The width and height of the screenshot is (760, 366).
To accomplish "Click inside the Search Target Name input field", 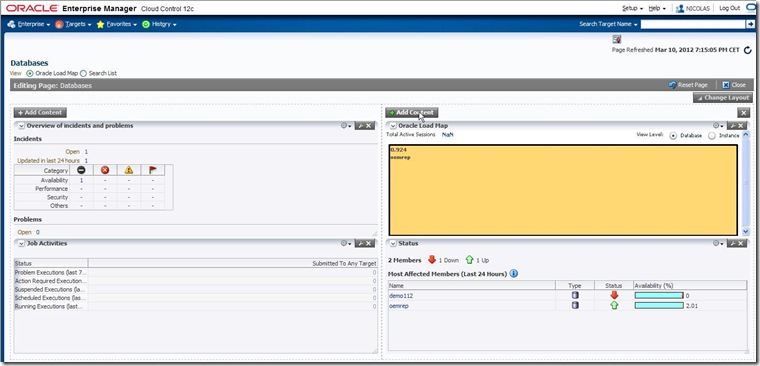I will coord(693,24).
